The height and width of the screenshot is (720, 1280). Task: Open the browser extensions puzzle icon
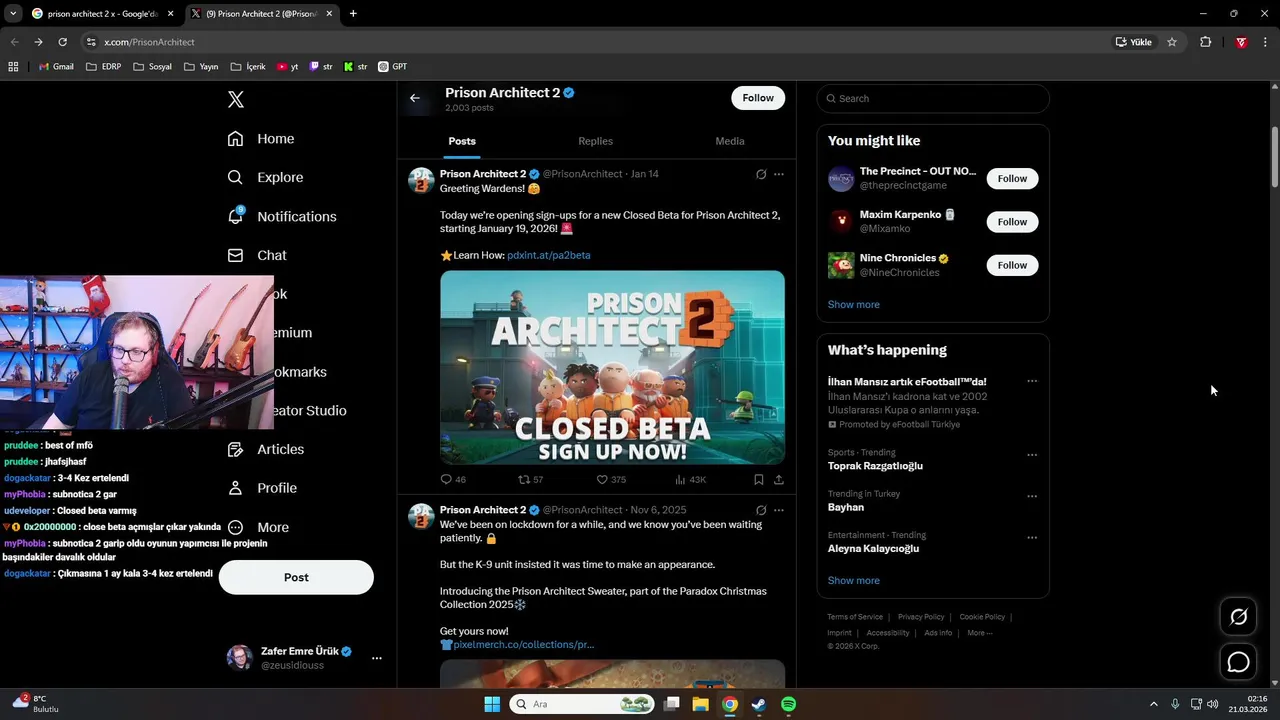1205,42
